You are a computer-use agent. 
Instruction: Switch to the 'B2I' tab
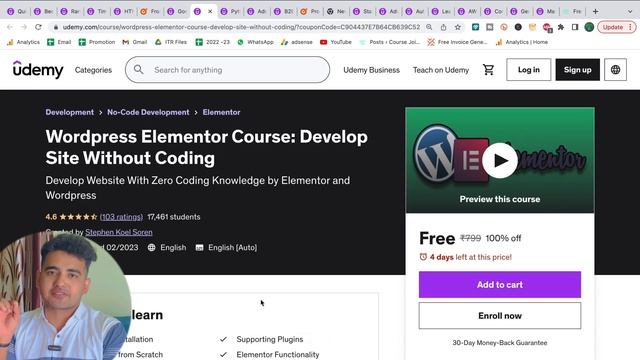point(283,11)
